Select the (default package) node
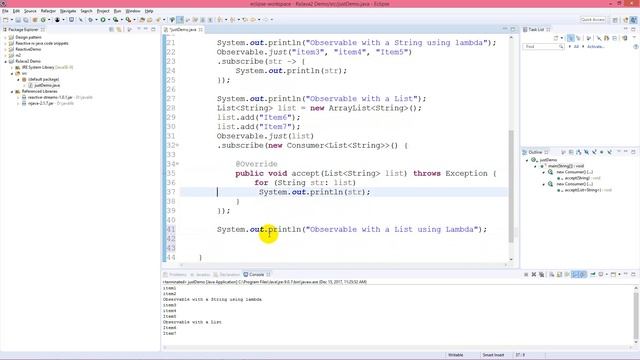Image resolution: width=640 pixels, height=360 pixels. 43,79
